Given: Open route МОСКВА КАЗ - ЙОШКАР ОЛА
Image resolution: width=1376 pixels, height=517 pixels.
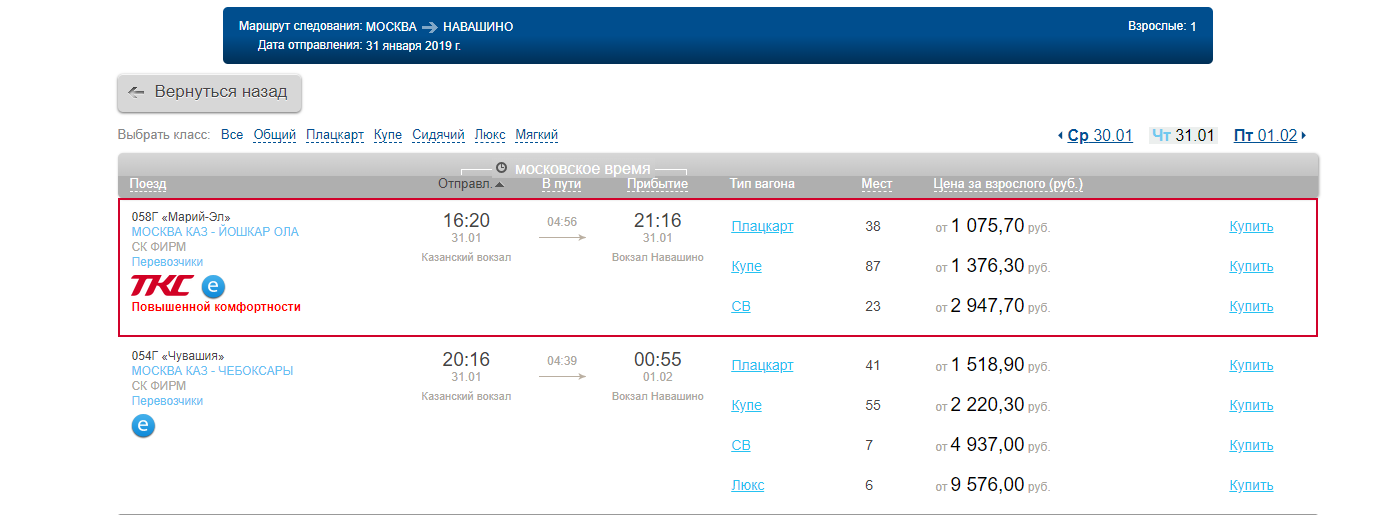Looking at the screenshot, I should click(215, 232).
